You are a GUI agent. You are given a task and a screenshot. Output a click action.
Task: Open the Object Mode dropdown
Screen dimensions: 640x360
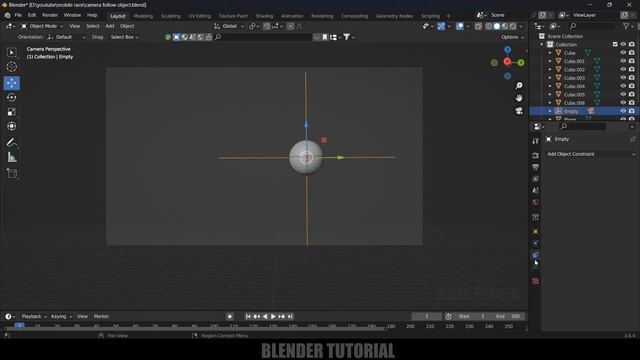click(42, 26)
